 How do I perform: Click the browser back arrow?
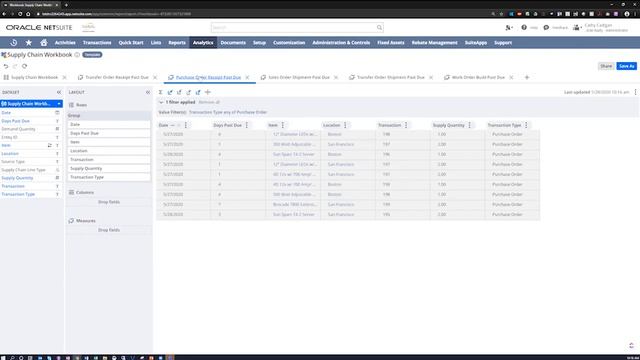click(4, 13)
